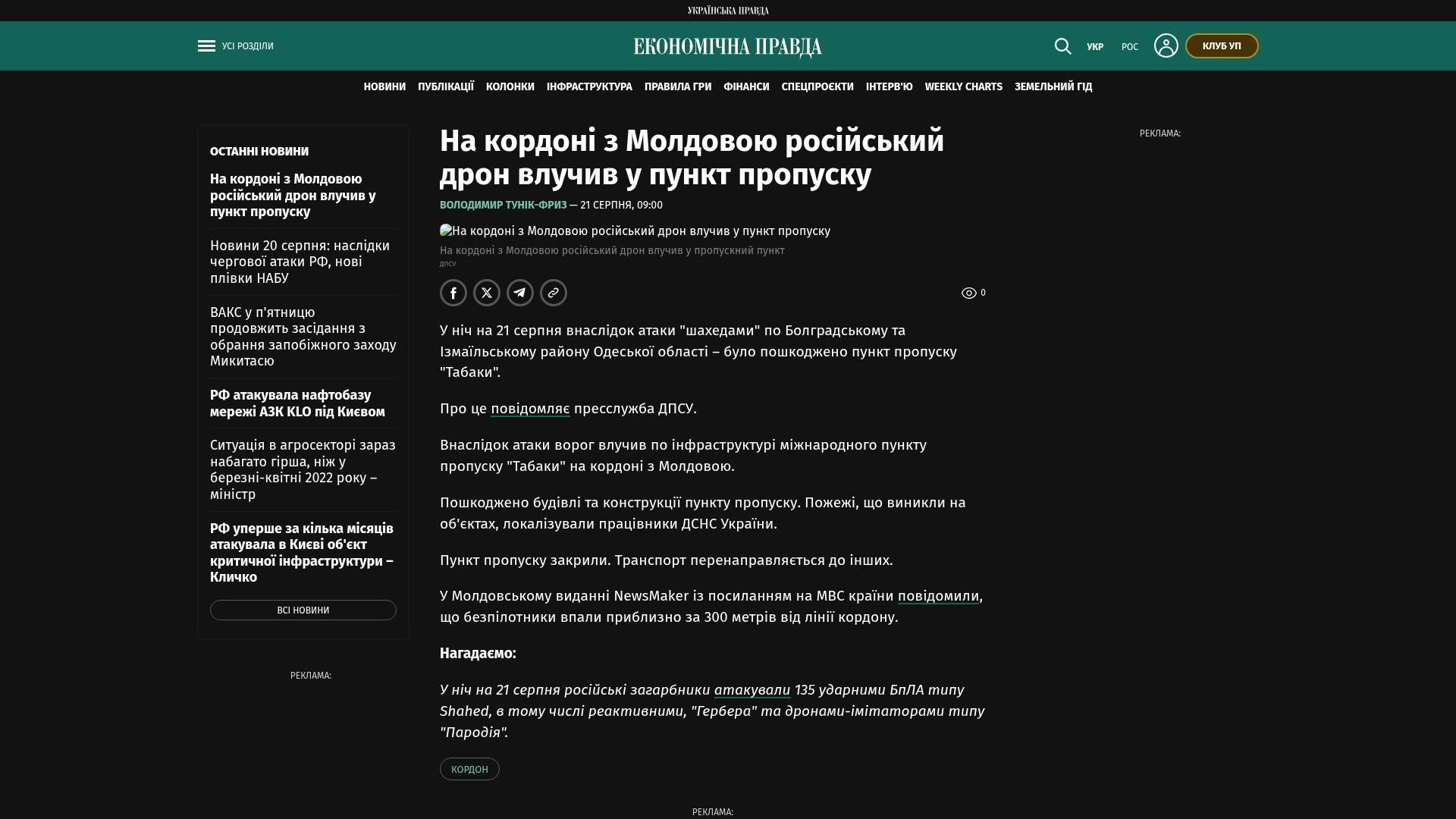Click the article date '21 серпня, 09:00'
1456x819 pixels.
(x=621, y=206)
